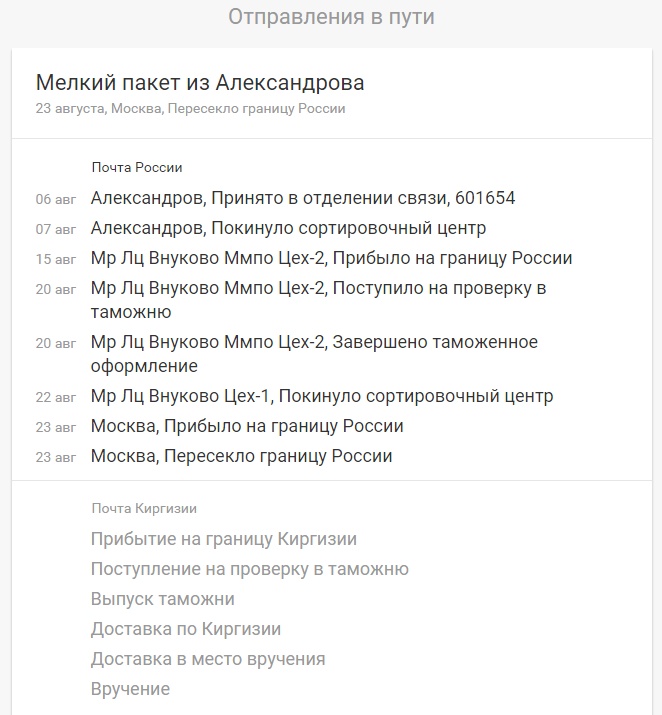Select the event 'Завершено таможенное оформление'

[x=314, y=354]
